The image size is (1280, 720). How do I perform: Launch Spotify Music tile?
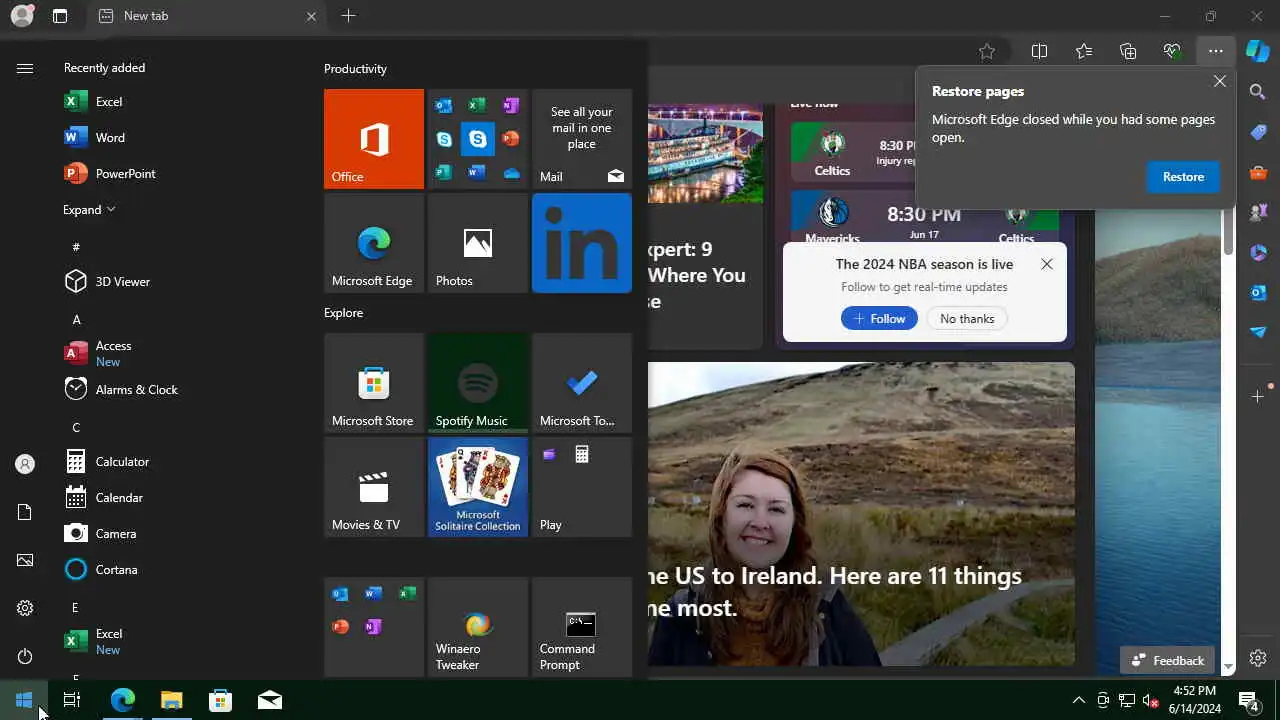point(478,383)
